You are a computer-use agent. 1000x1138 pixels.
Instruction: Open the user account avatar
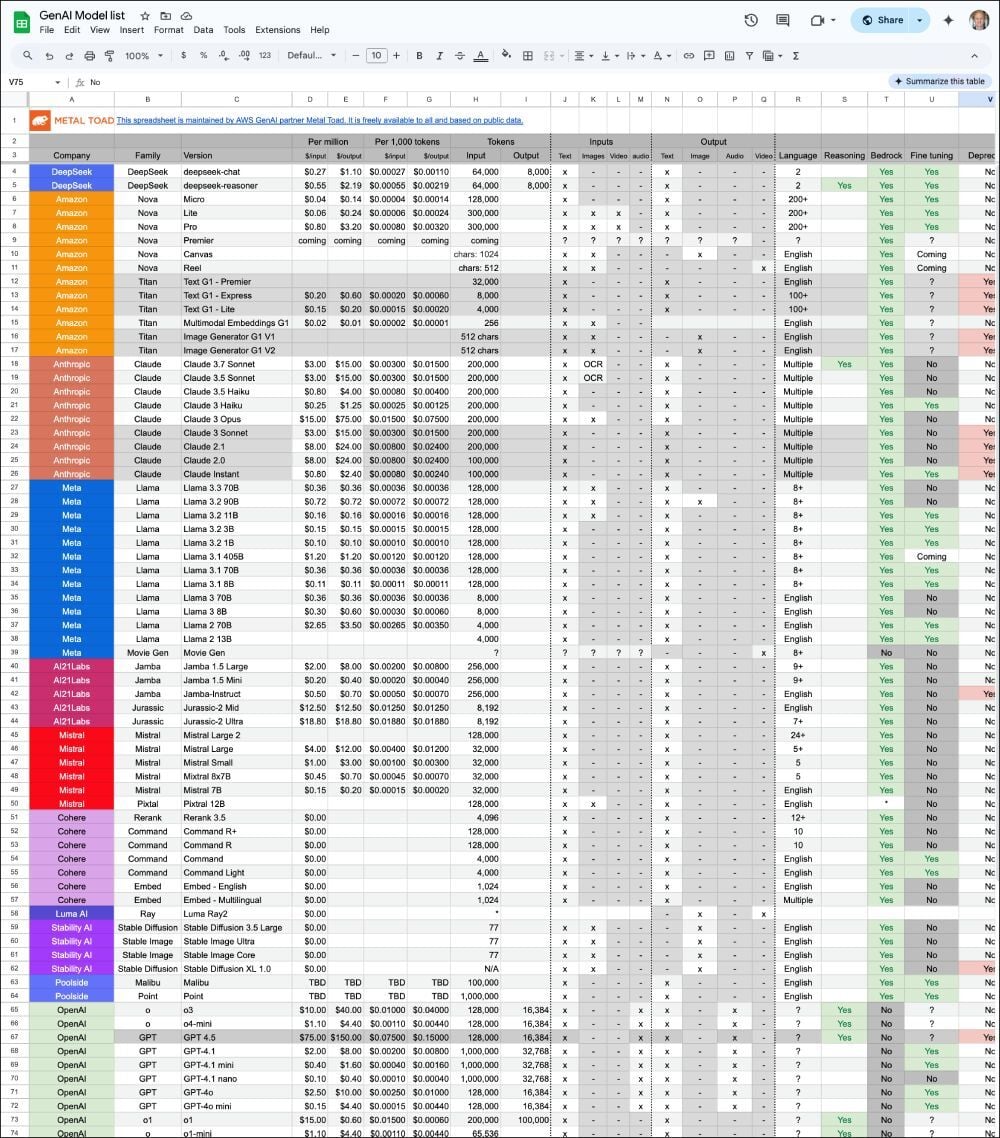tap(980, 20)
